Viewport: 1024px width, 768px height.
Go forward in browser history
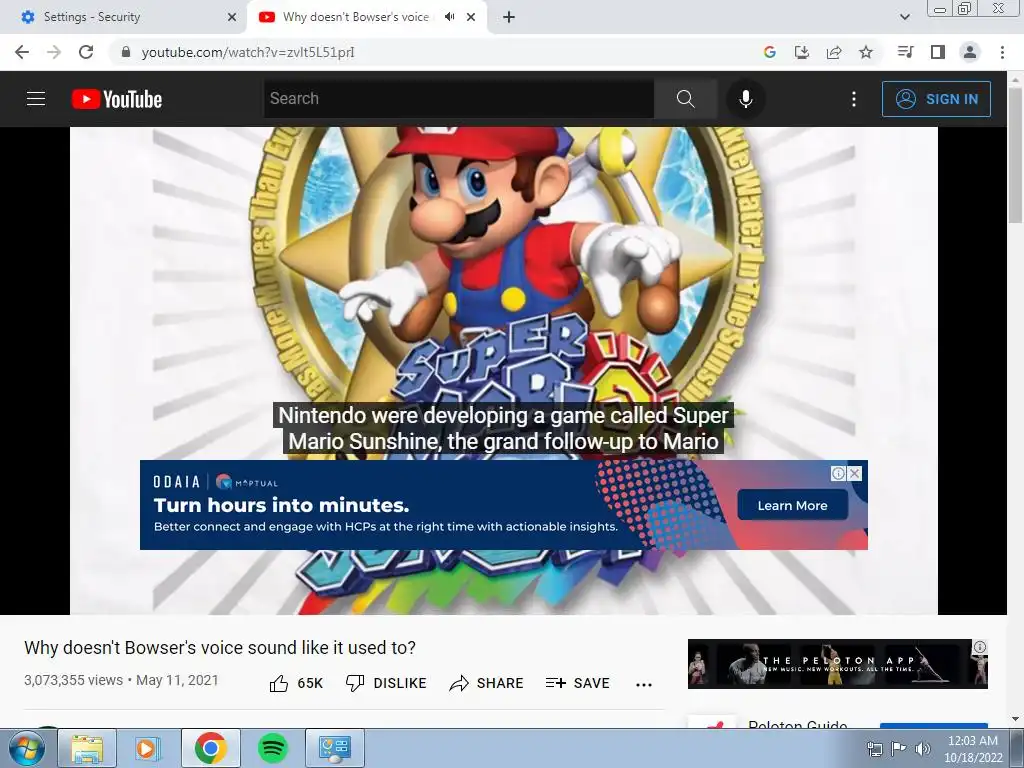pyautogui.click(x=54, y=52)
